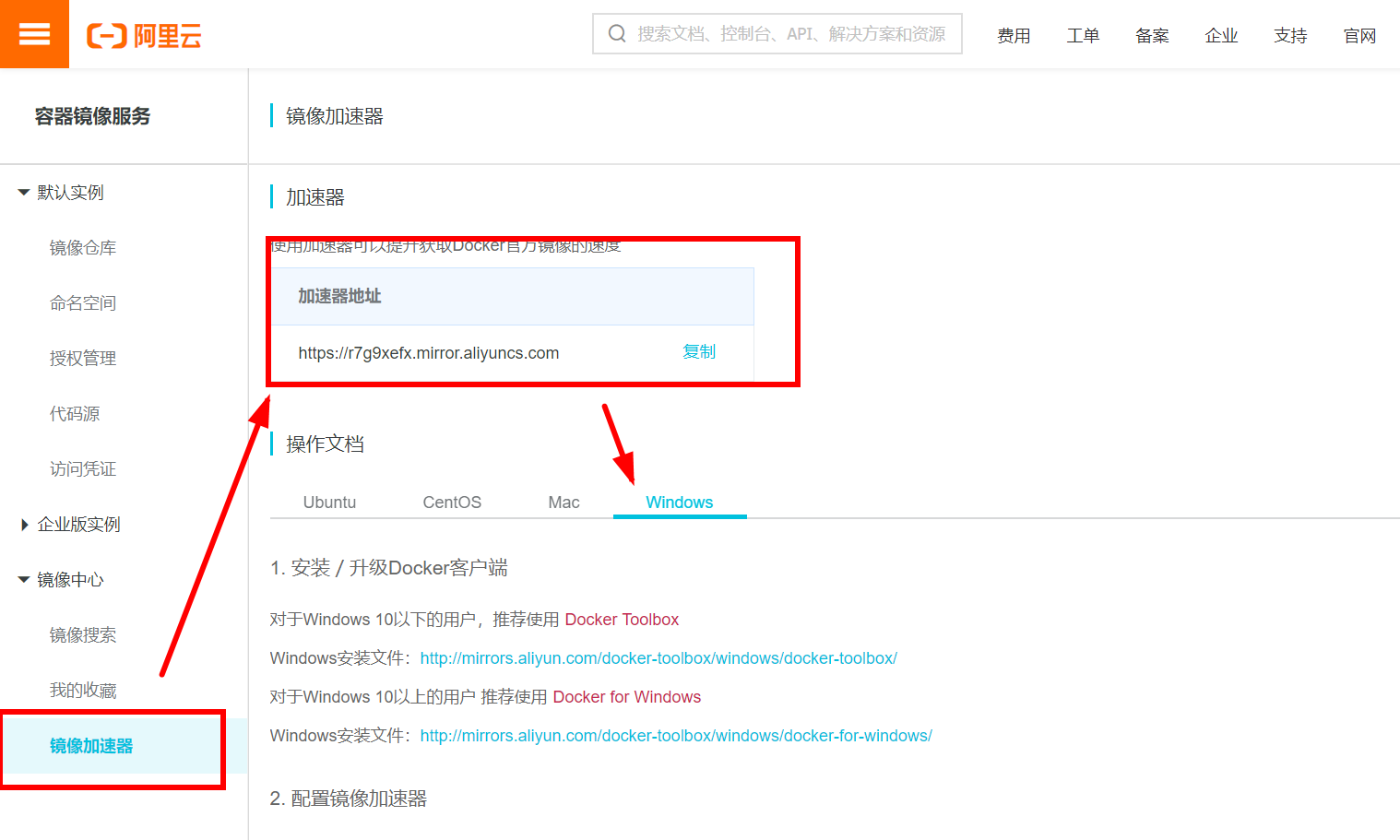Open 我的收藏 in the sidebar
Image resolution: width=1400 pixels, height=840 pixels.
[82, 690]
